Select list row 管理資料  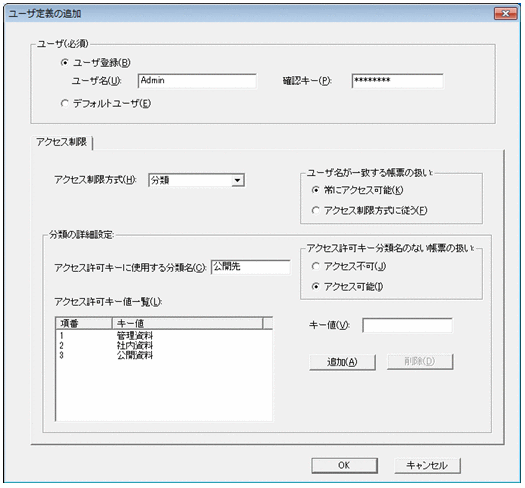(164, 335)
